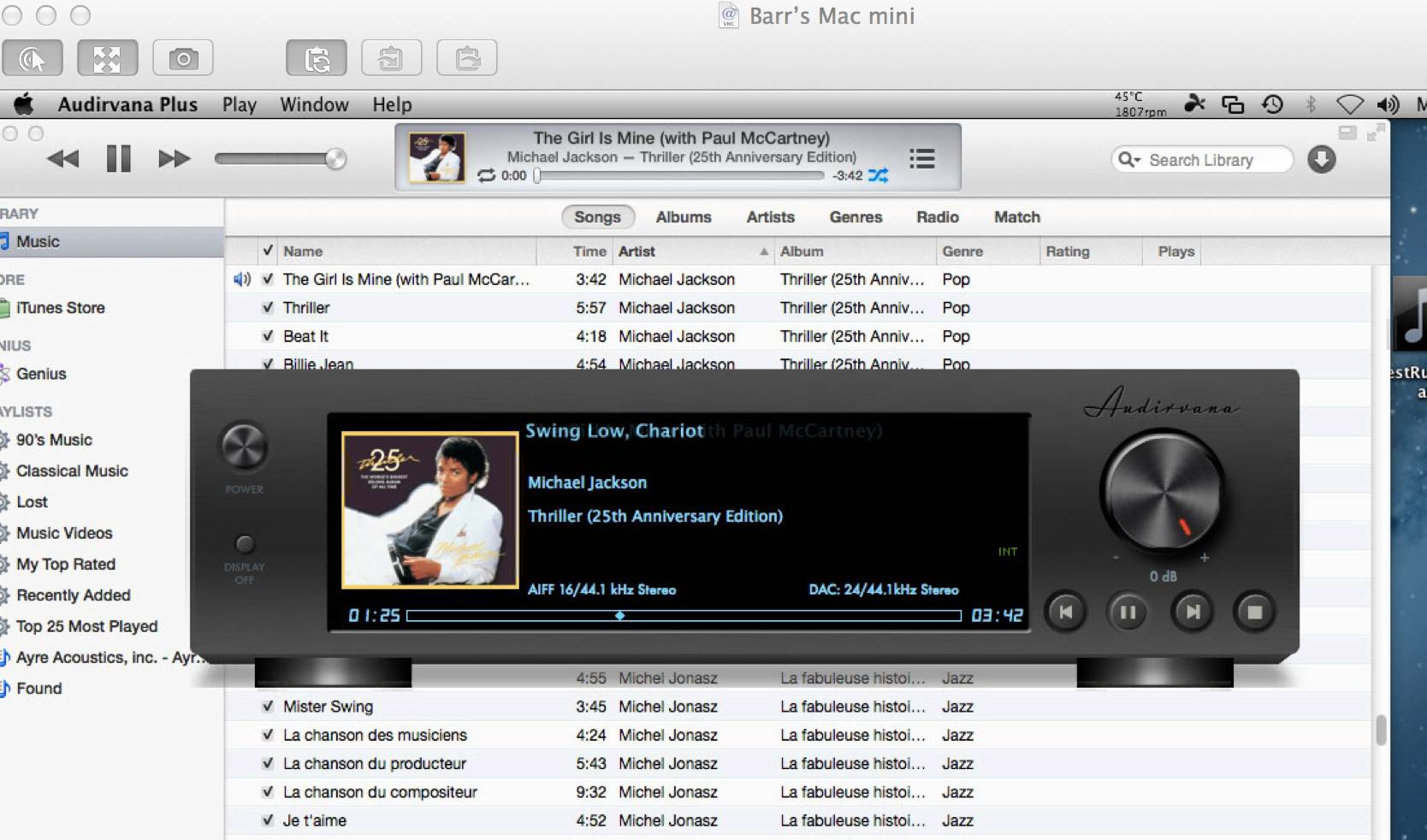Screen dimensions: 1427x840
Task: Click the VNC full-screen scaling button
Action: point(108,58)
